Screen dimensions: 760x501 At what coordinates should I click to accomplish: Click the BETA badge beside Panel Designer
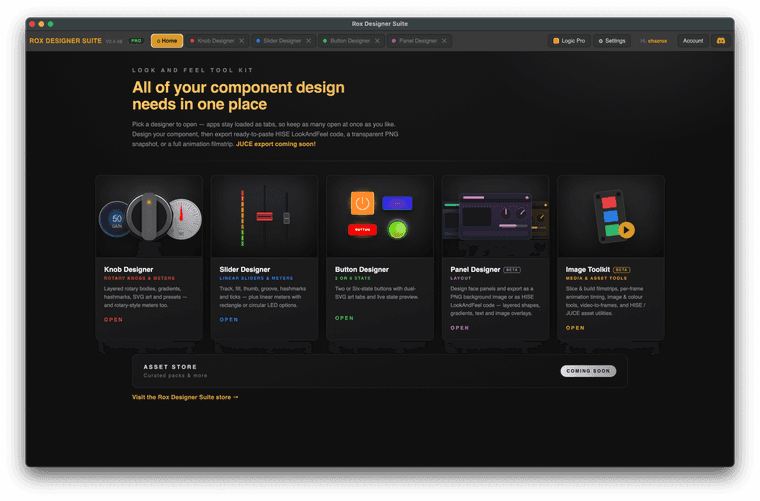[x=512, y=270]
